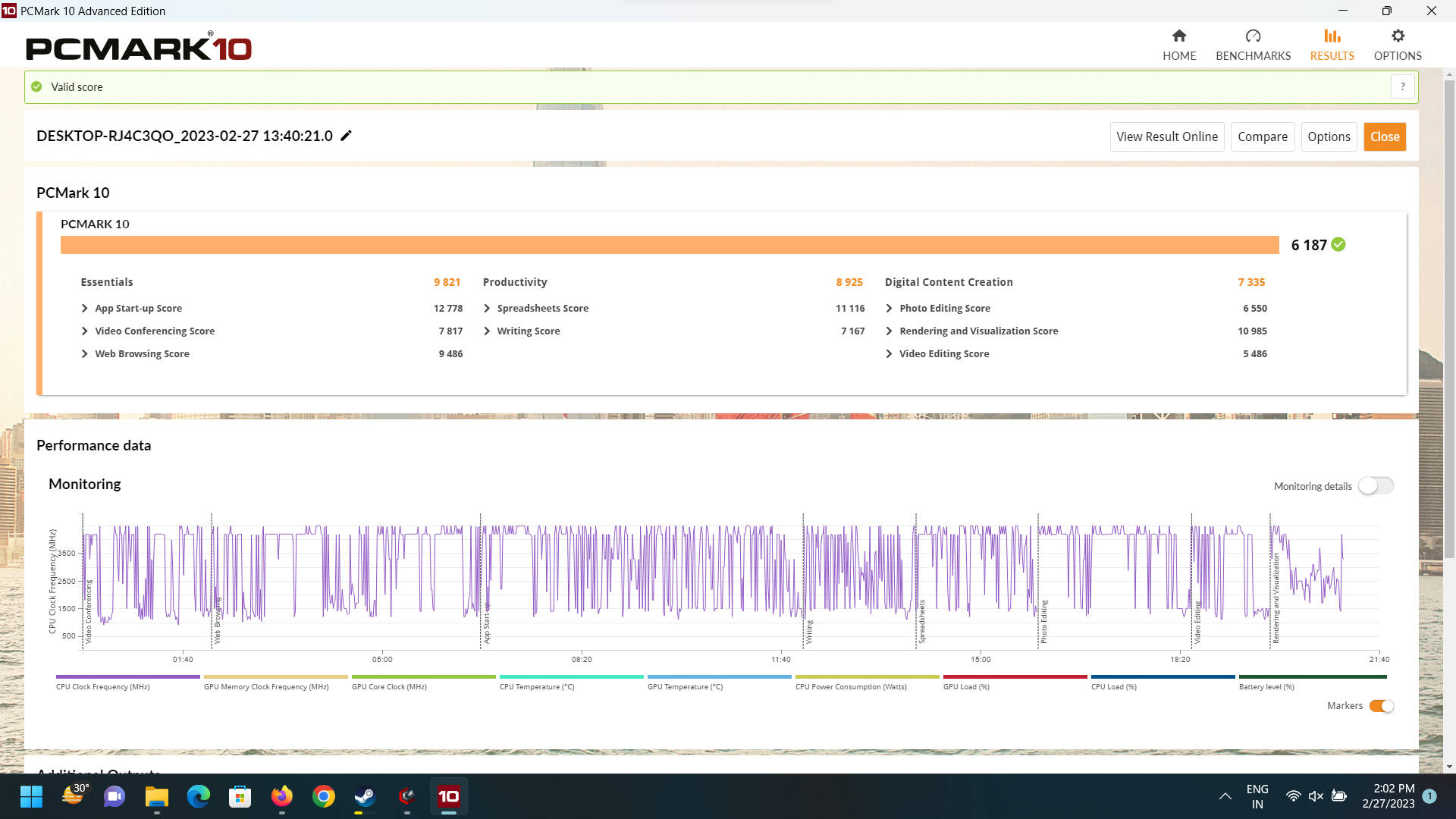Open Steam from the taskbar
The width and height of the screenshot is (1456, 819).
365,796
